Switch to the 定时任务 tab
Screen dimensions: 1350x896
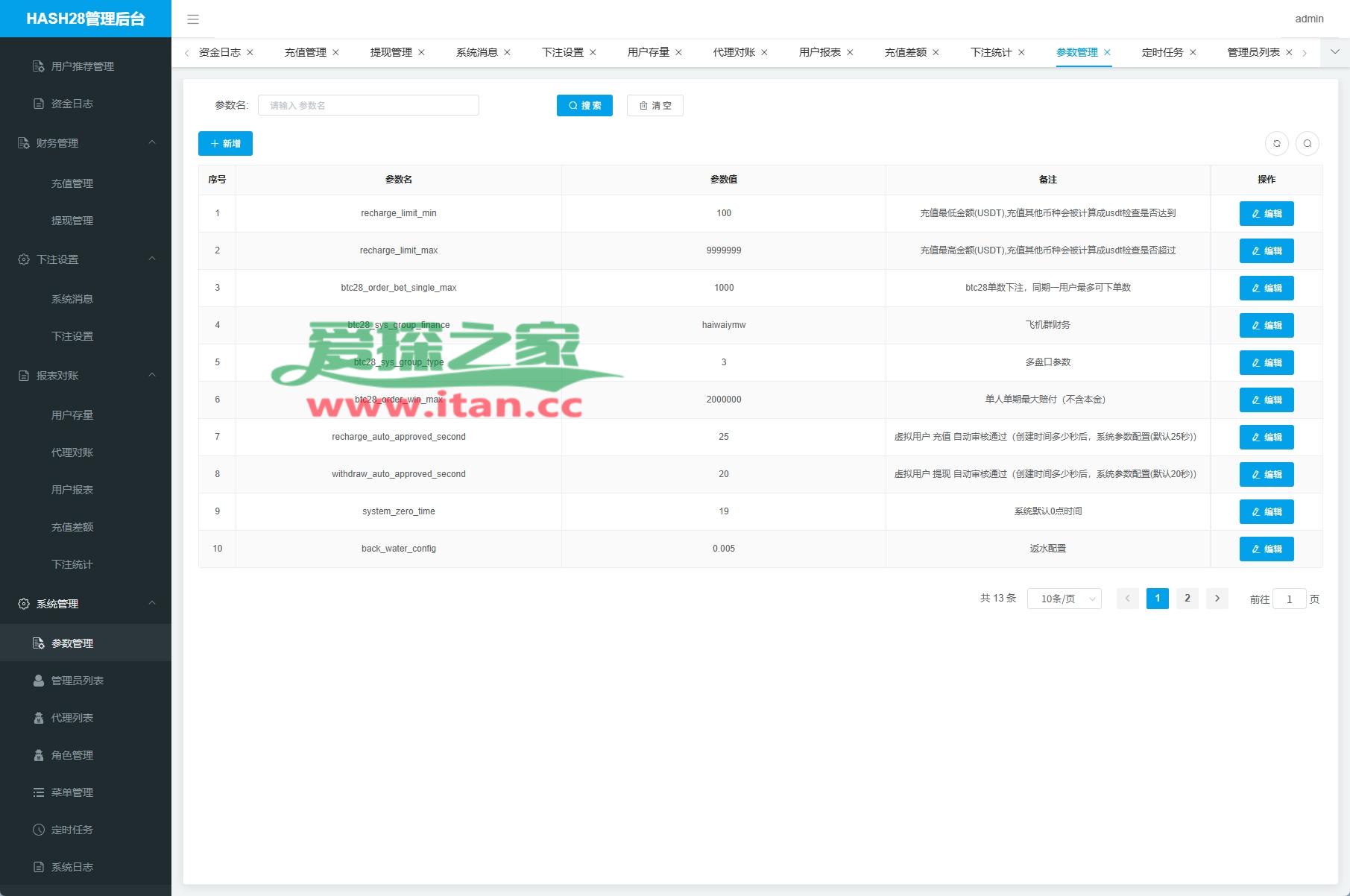(x=1162, y=52)
